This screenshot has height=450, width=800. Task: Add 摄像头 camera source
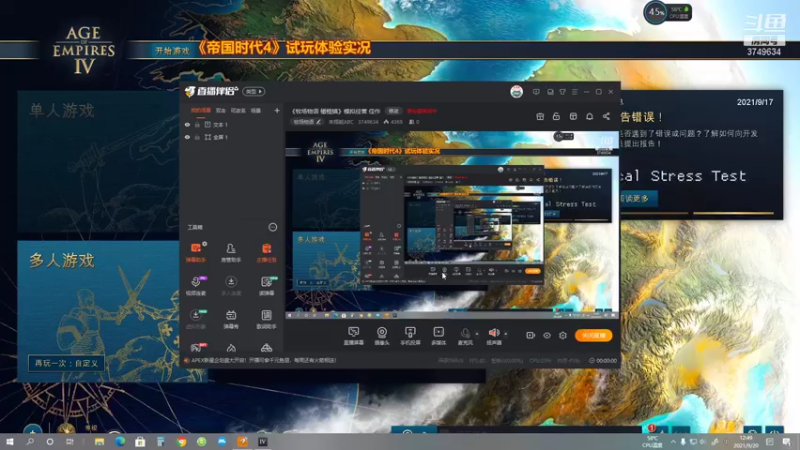(382, 336)
